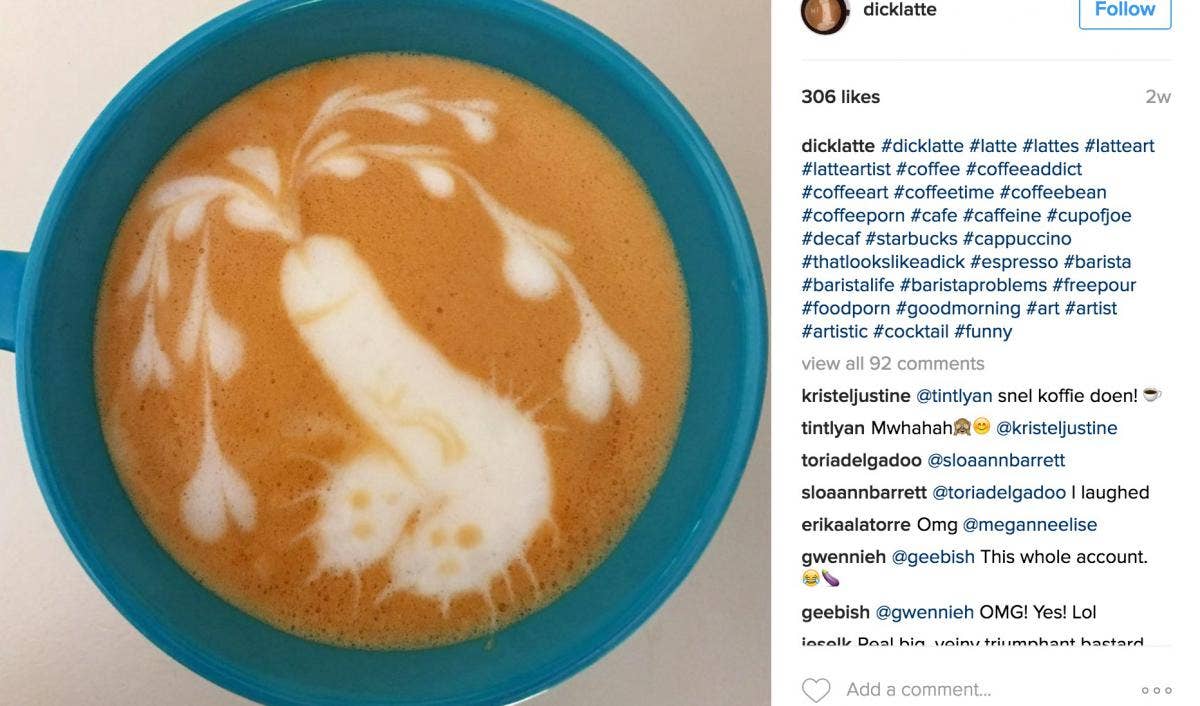Screen dimensions: 1200x706
Task: Click the 2w post timestamp
Action: [1158, 97]
